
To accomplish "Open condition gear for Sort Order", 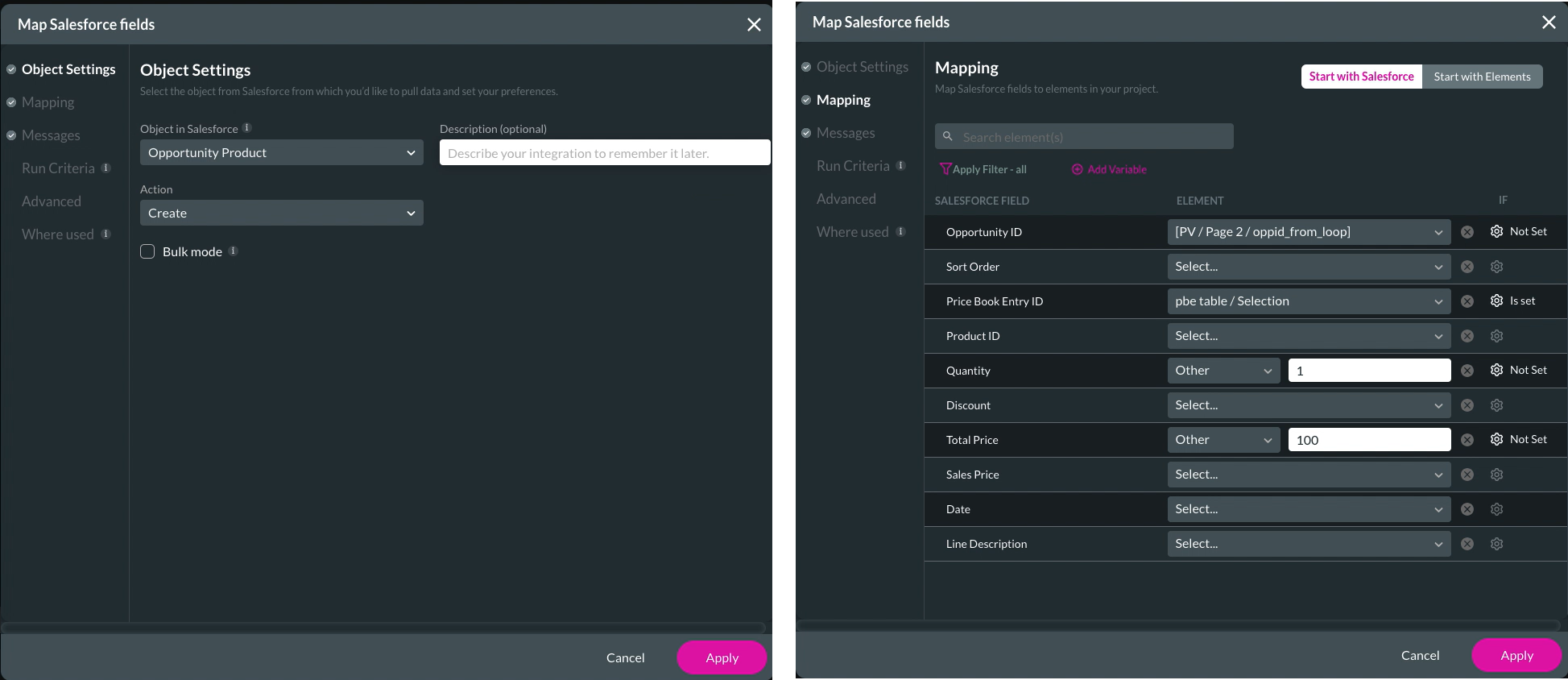I will coord(1496,267).
